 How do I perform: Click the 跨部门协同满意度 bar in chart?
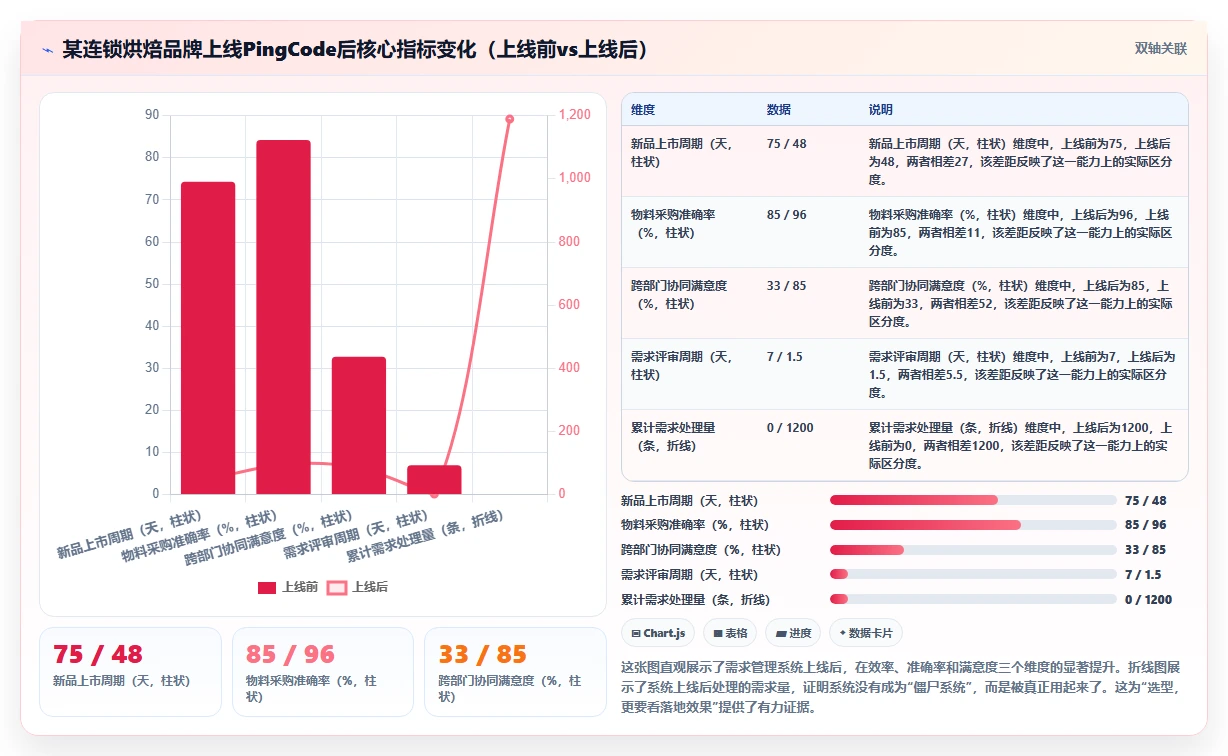pos(359,425)
